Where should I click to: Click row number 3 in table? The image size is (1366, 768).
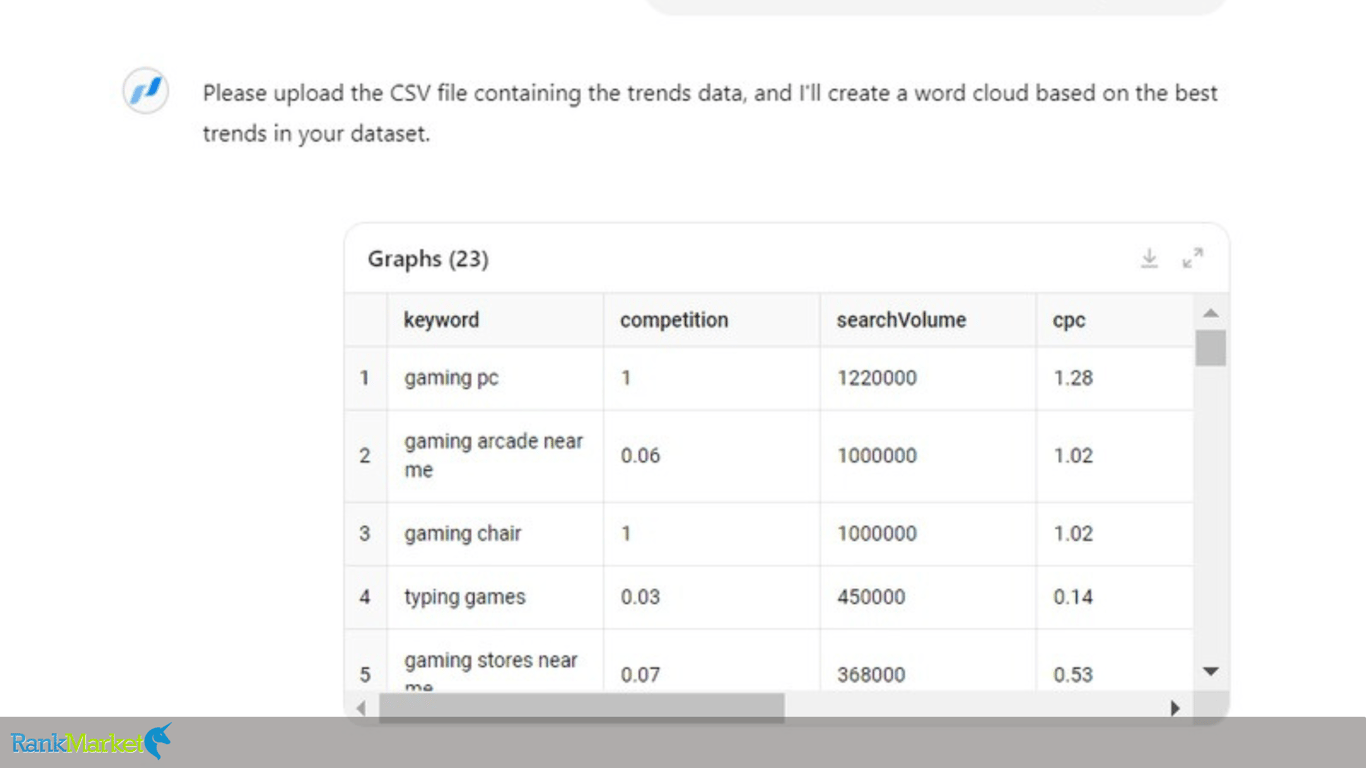365,534
